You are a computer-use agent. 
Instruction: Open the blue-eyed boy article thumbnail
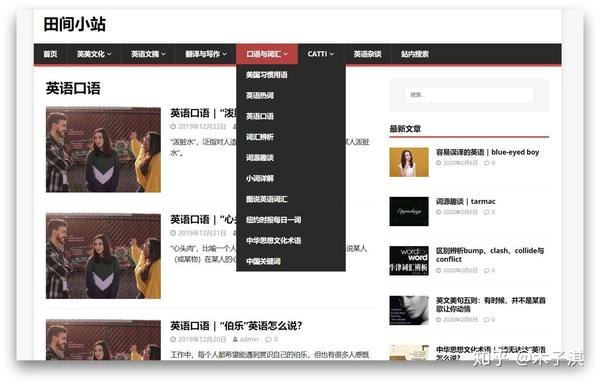tap(409, 162)
